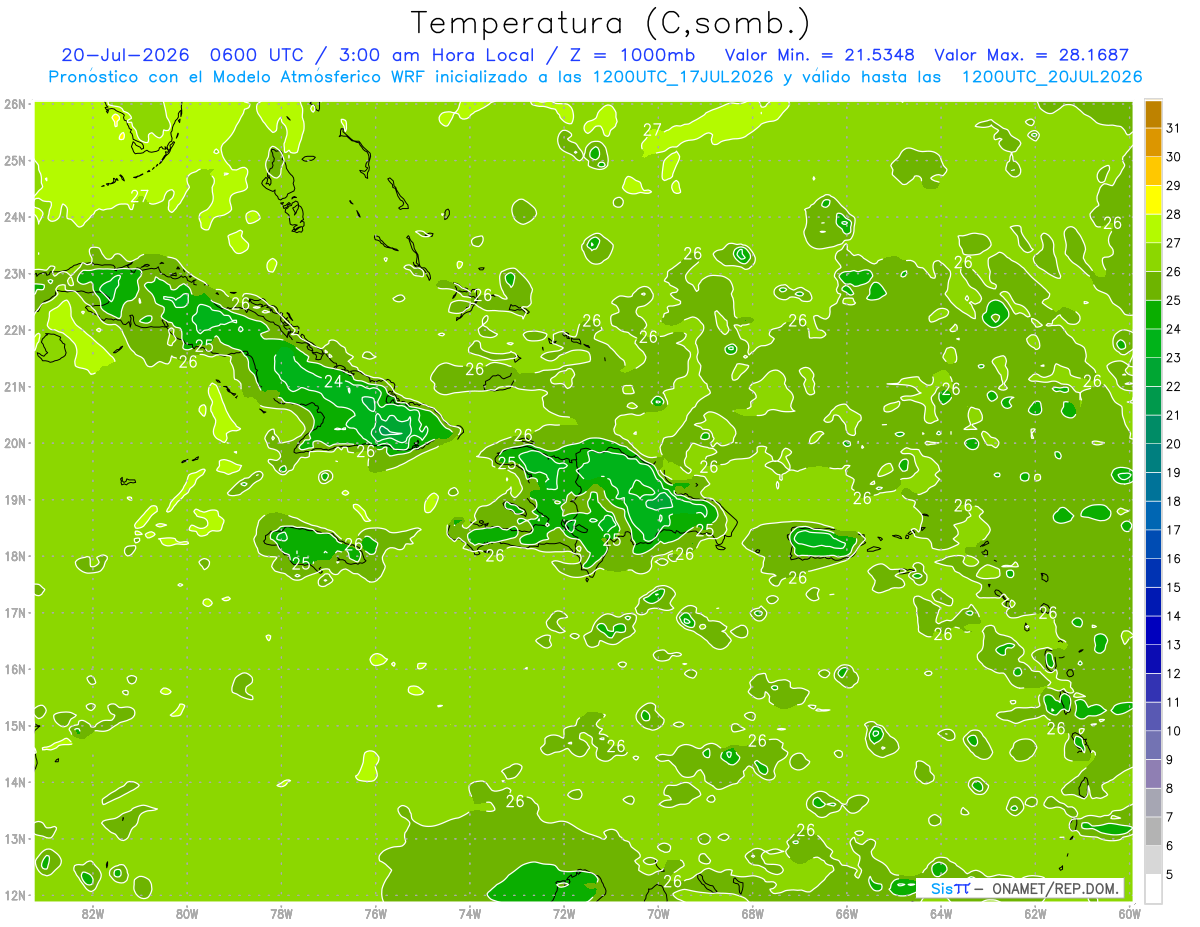The height and width of the screenshot is (927, 1200).
Task: Click the '80W' longitude axis label
Action: 187,913
